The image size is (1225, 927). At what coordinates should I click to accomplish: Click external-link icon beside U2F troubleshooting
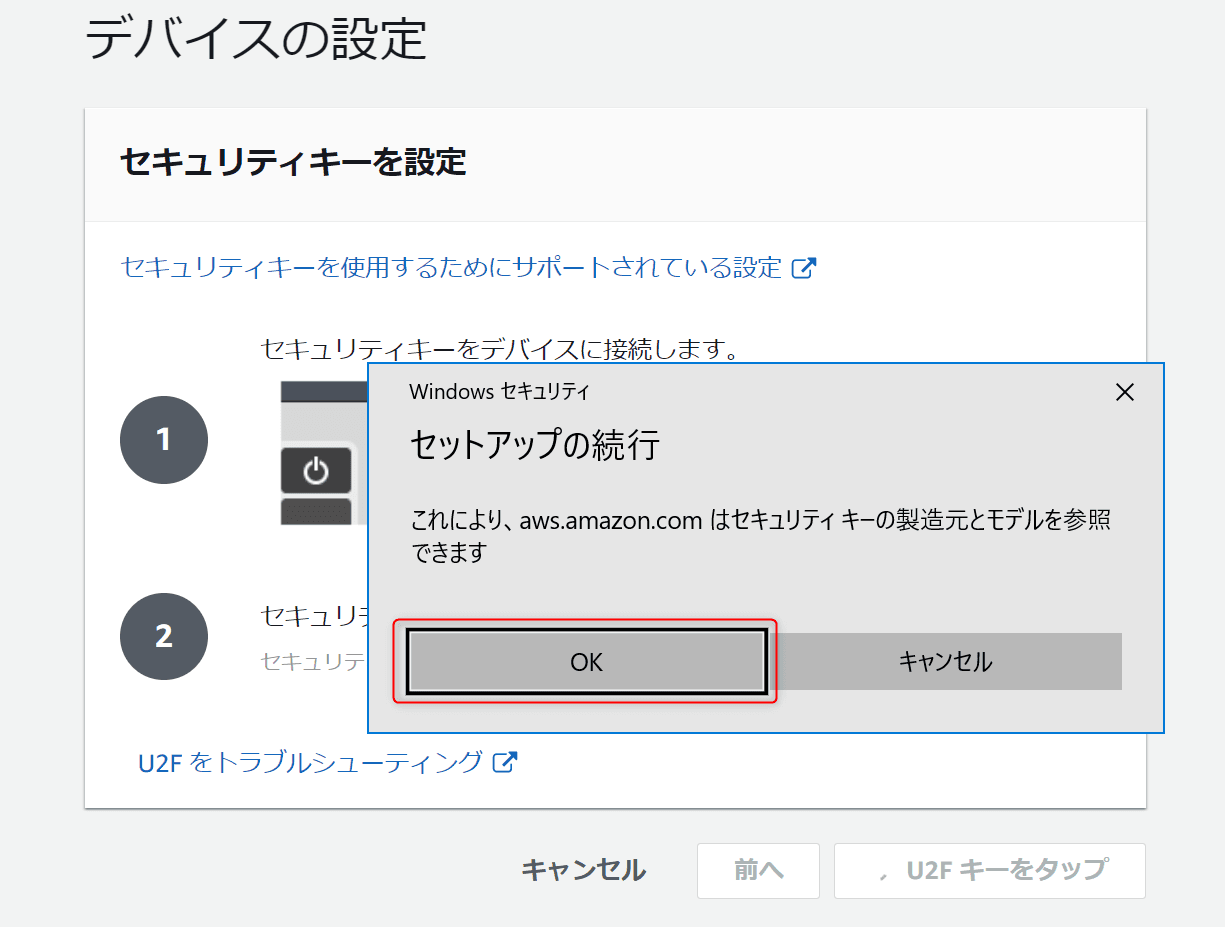click(x=506, y=763)
